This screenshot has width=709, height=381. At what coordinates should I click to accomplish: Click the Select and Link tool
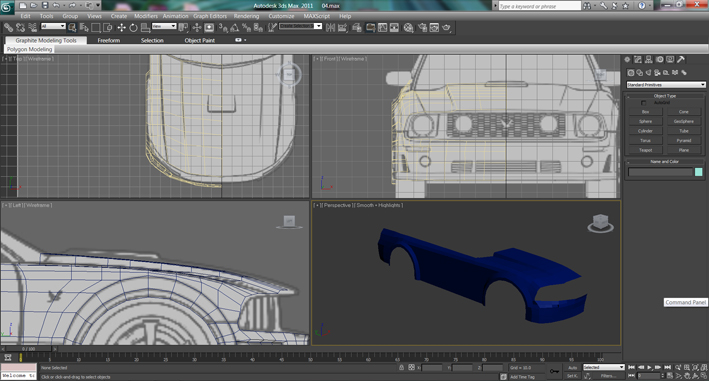click(x=8, y=28)
